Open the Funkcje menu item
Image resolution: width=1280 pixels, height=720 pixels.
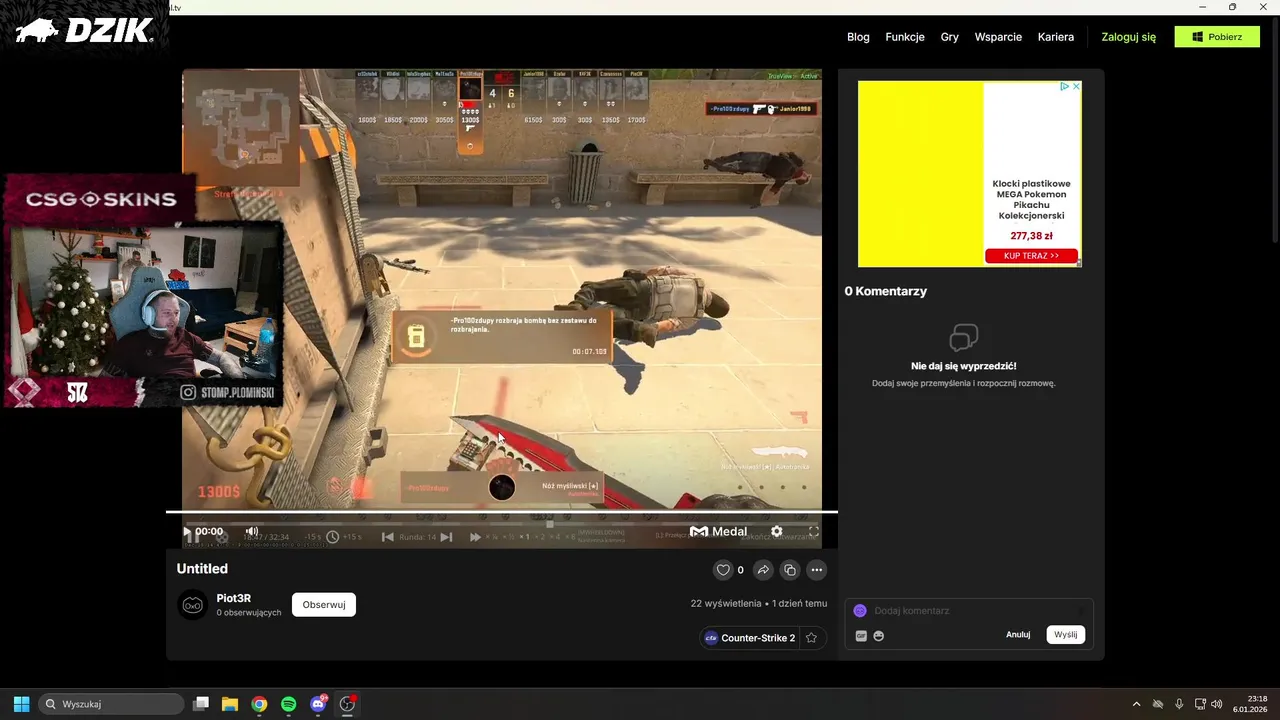click(x=905, y=37)
